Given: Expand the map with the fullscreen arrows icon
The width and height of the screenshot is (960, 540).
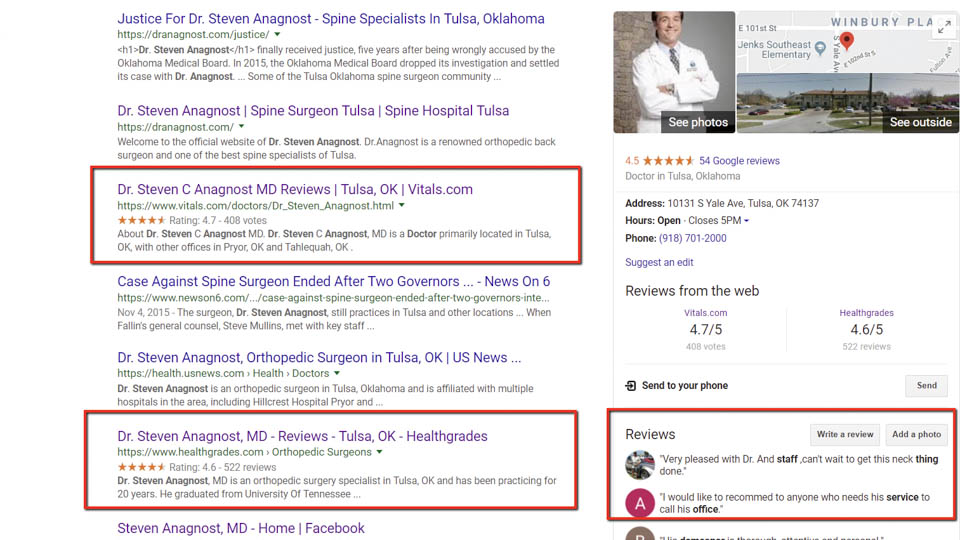Looking at the screenshot, I should pos(945,26).
